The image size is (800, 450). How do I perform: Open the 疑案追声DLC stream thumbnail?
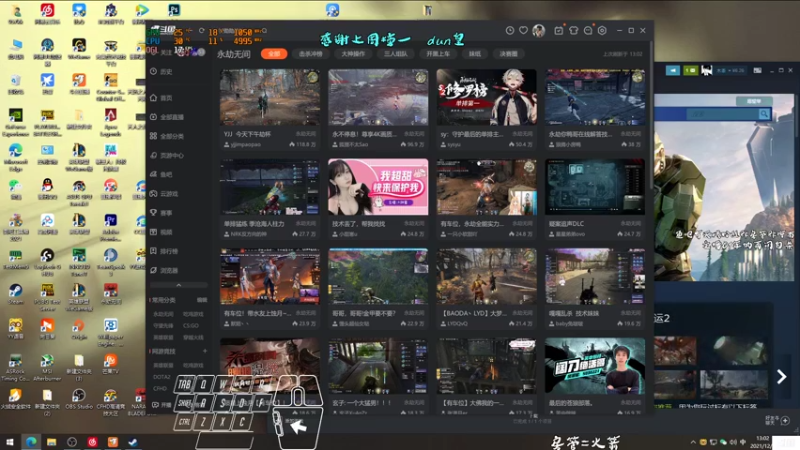point(594,187)
